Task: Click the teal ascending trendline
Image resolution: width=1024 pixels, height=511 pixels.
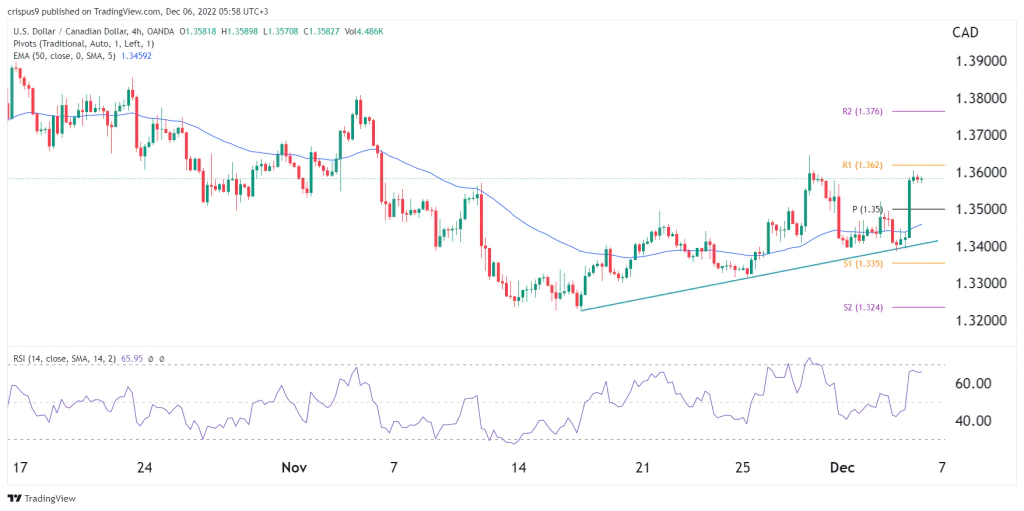Action: coord(758,275)
